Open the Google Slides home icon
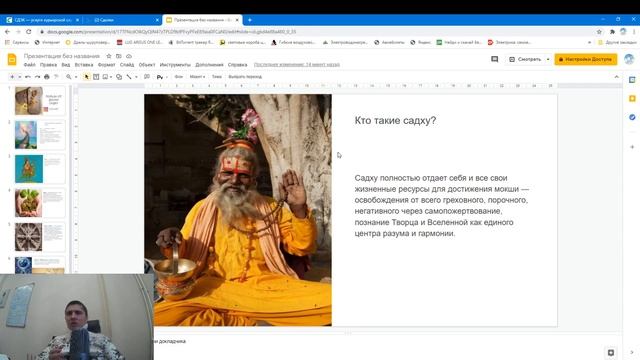Image resolution: width=640 pixels, height=360 pixels. coord(12,60)
